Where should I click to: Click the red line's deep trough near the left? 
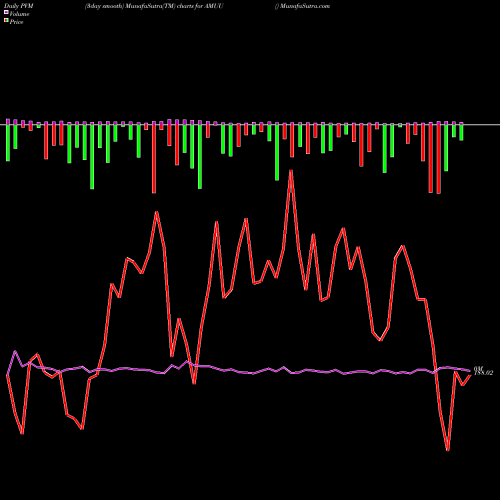[22, 433]
